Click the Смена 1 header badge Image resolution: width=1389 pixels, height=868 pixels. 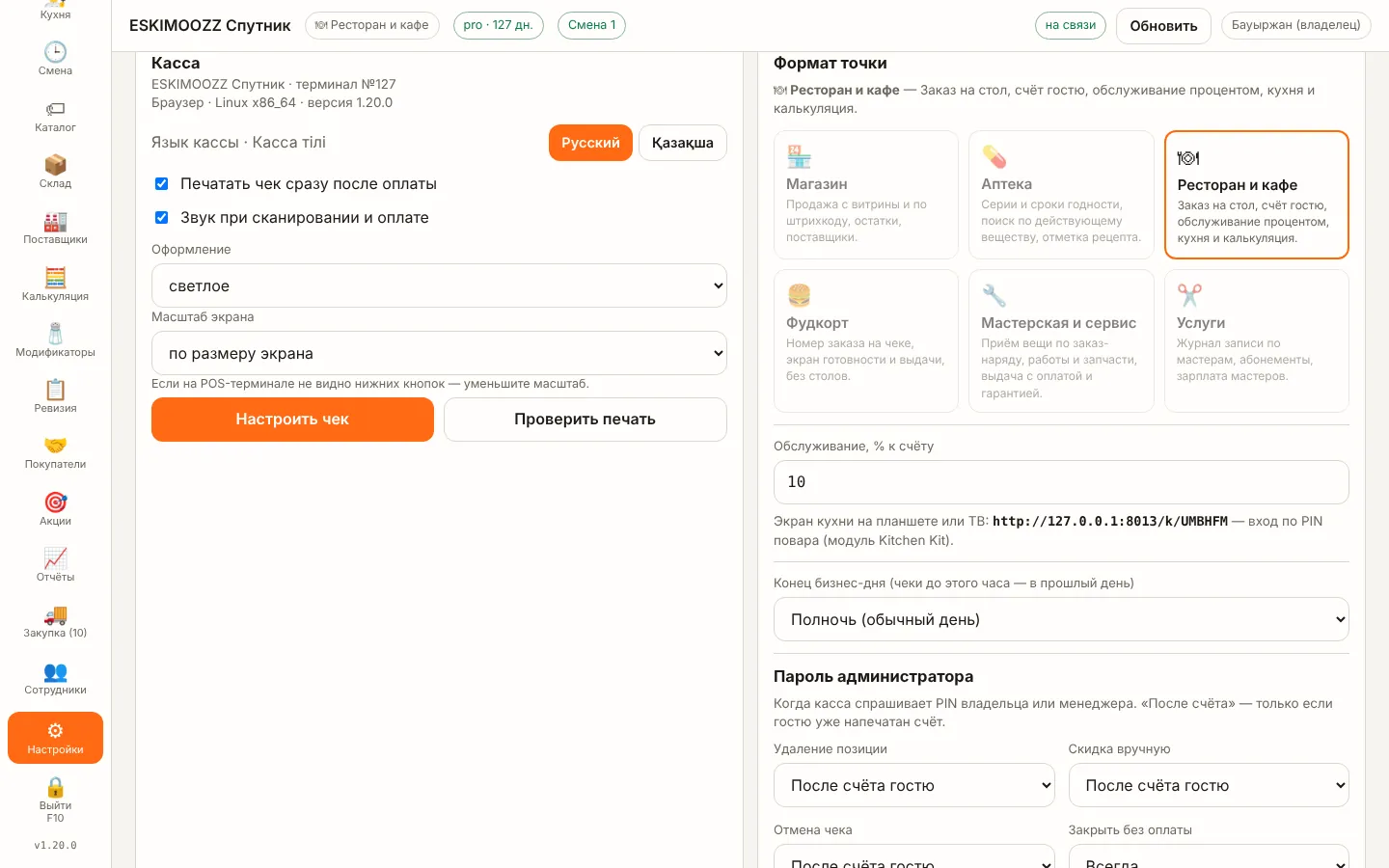(x=591, y=25)
